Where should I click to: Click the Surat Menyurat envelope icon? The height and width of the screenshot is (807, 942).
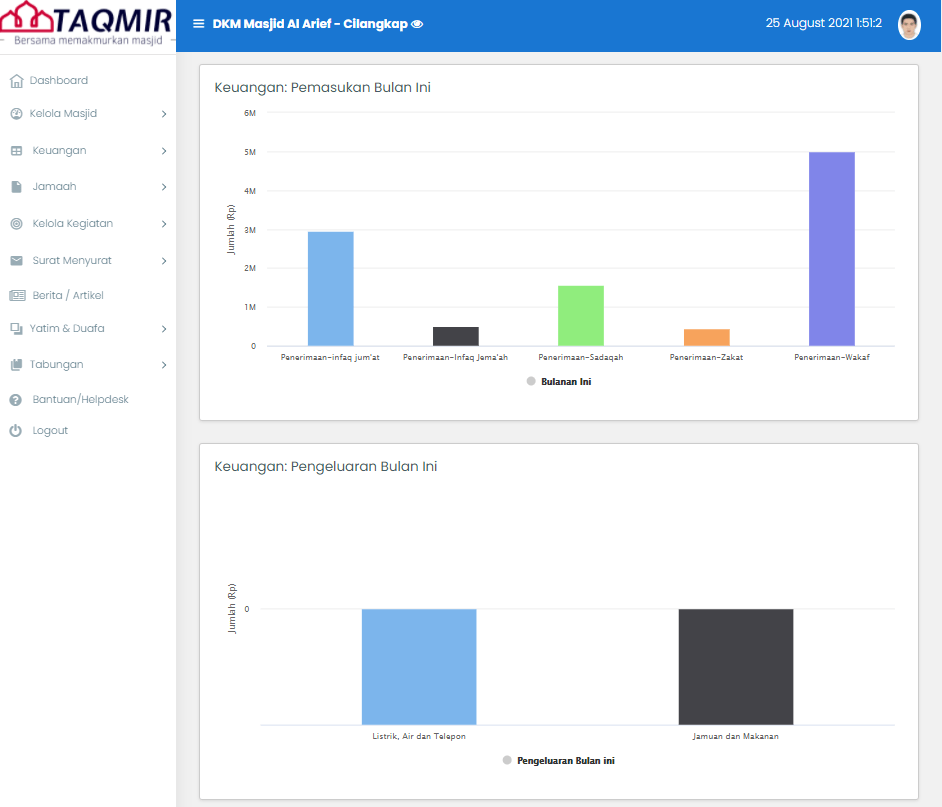(16, 261)
